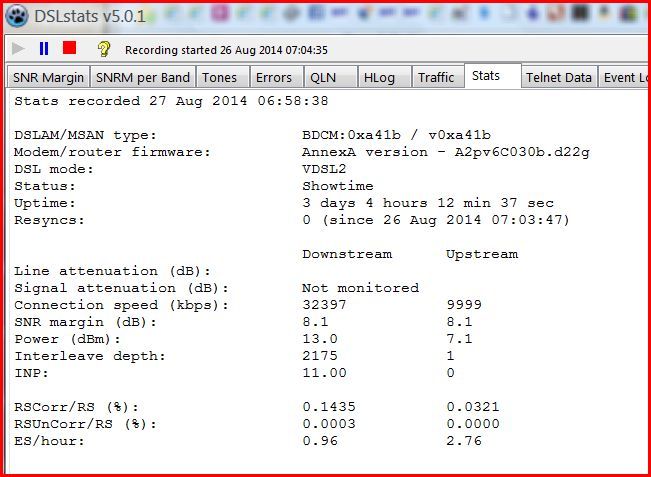Open the QLN tab

point(330,77)
